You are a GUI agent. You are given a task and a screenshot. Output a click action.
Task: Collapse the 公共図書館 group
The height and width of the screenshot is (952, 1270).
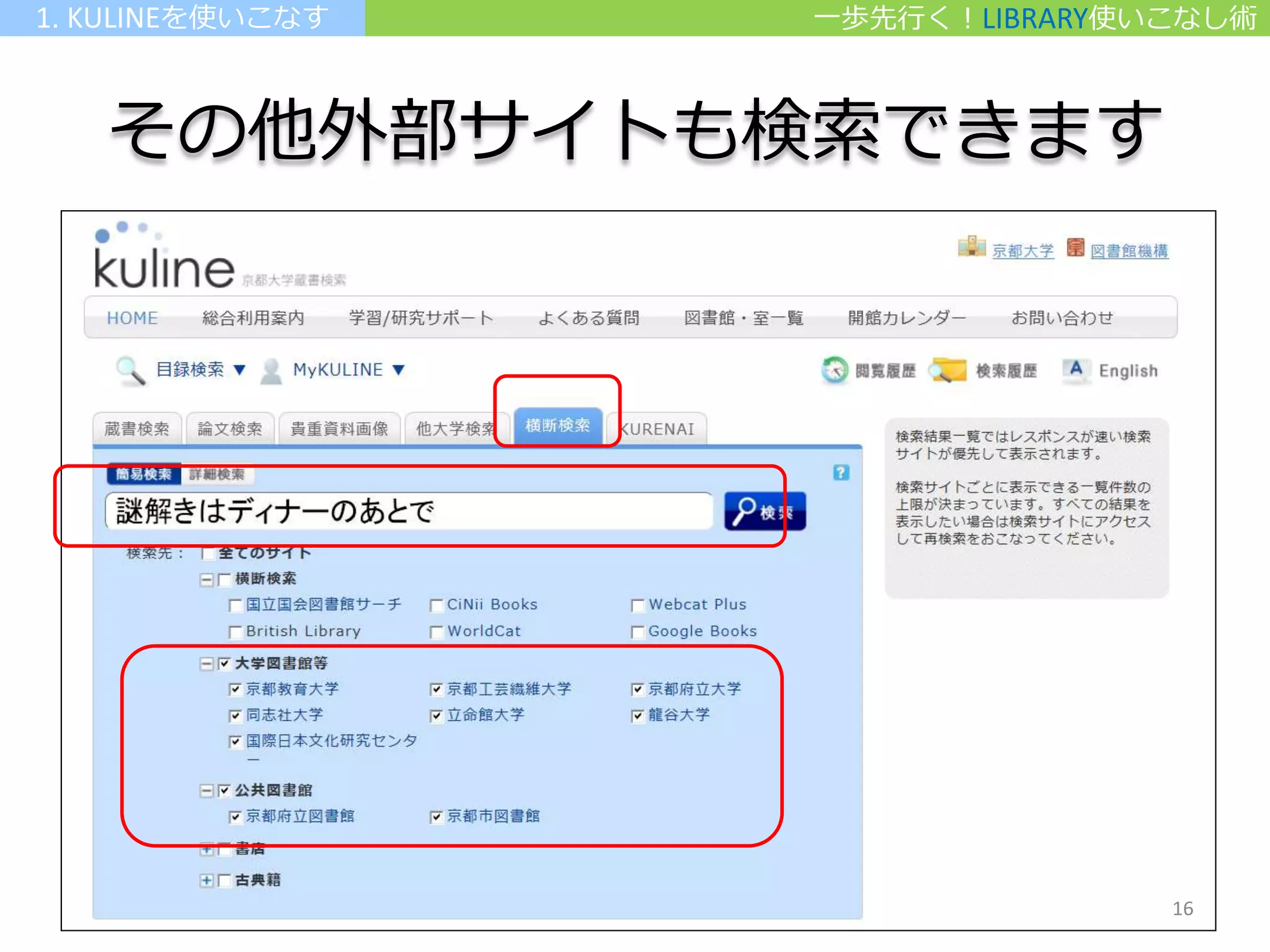206,791
